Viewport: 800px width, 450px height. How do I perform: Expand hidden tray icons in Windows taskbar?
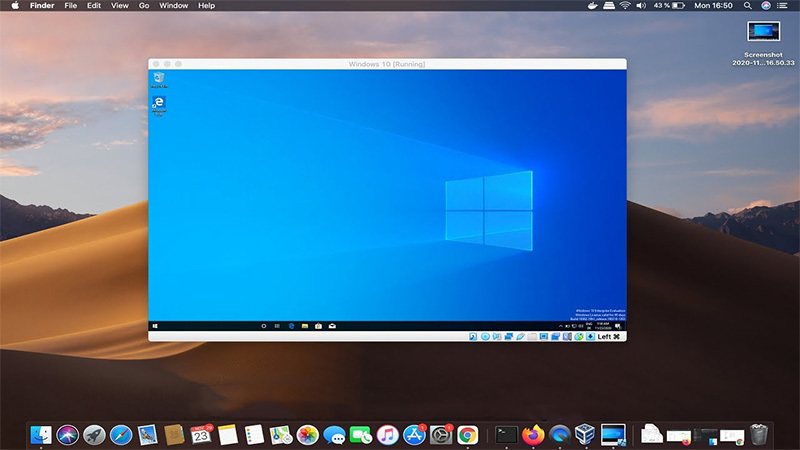(561, 326)
